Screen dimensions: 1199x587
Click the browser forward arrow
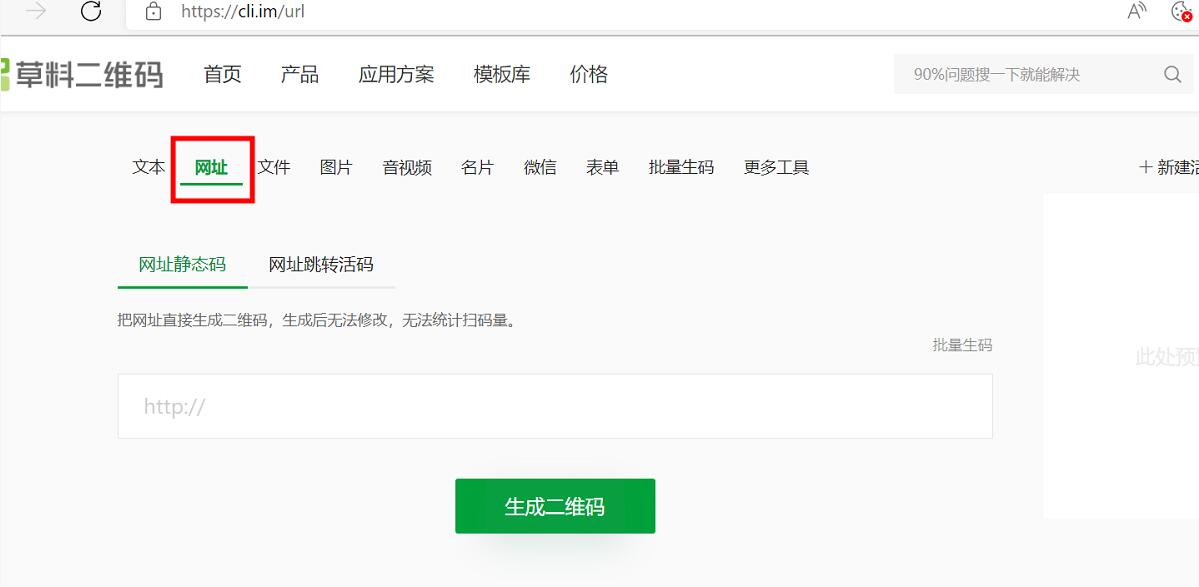click(x=37, y=12)
